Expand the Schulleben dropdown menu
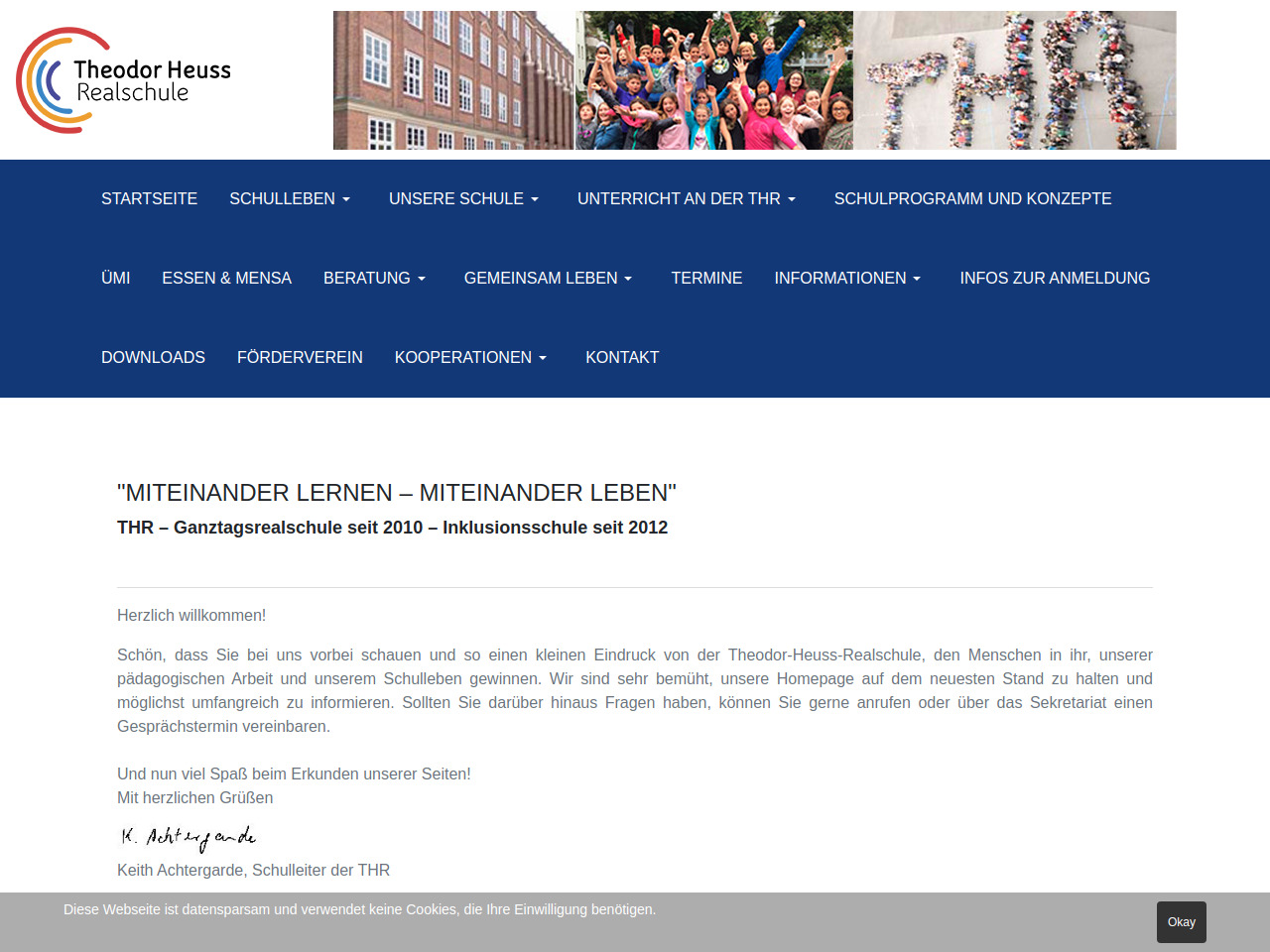 point(290,198)
